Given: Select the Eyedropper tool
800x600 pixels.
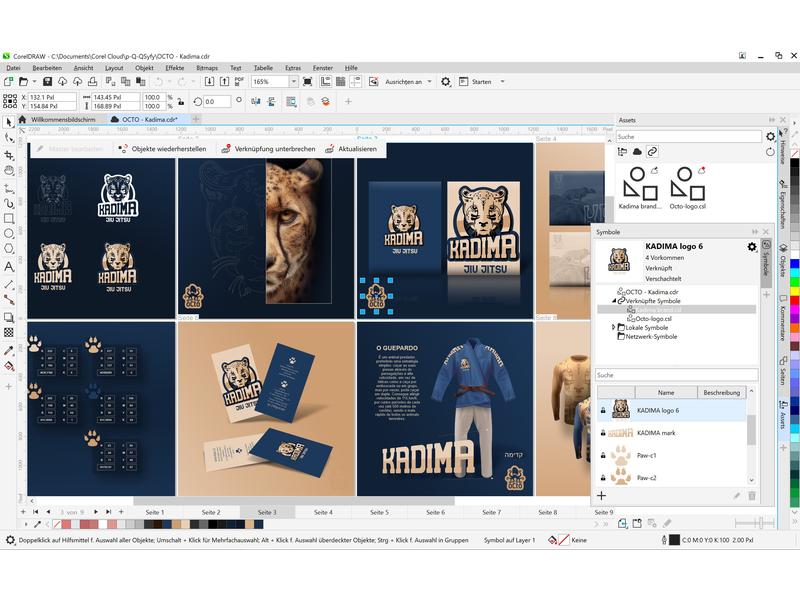Looking at the screenshot, I should tap(9, 351).
